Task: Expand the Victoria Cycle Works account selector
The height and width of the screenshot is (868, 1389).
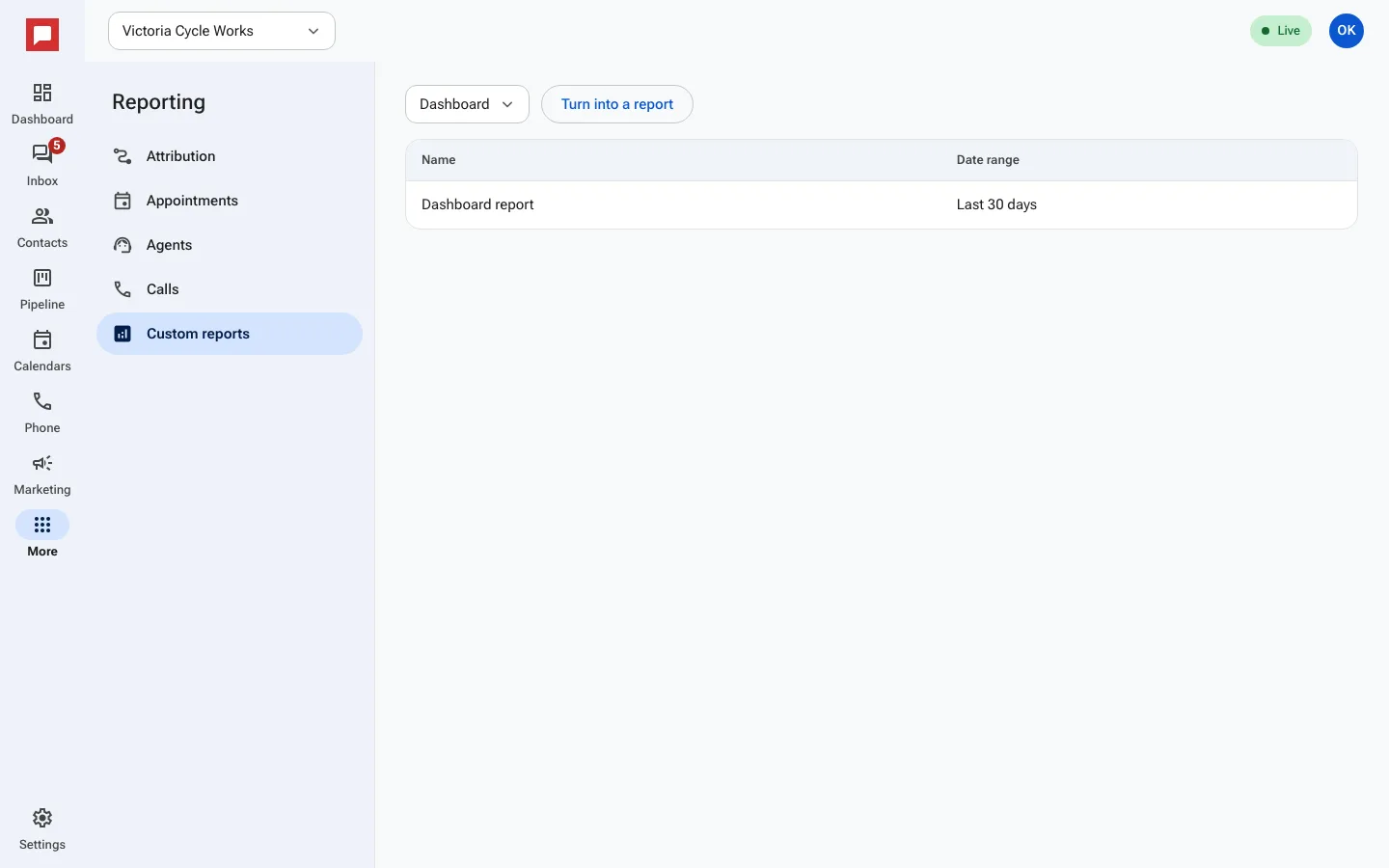Action: click(222, 31)
